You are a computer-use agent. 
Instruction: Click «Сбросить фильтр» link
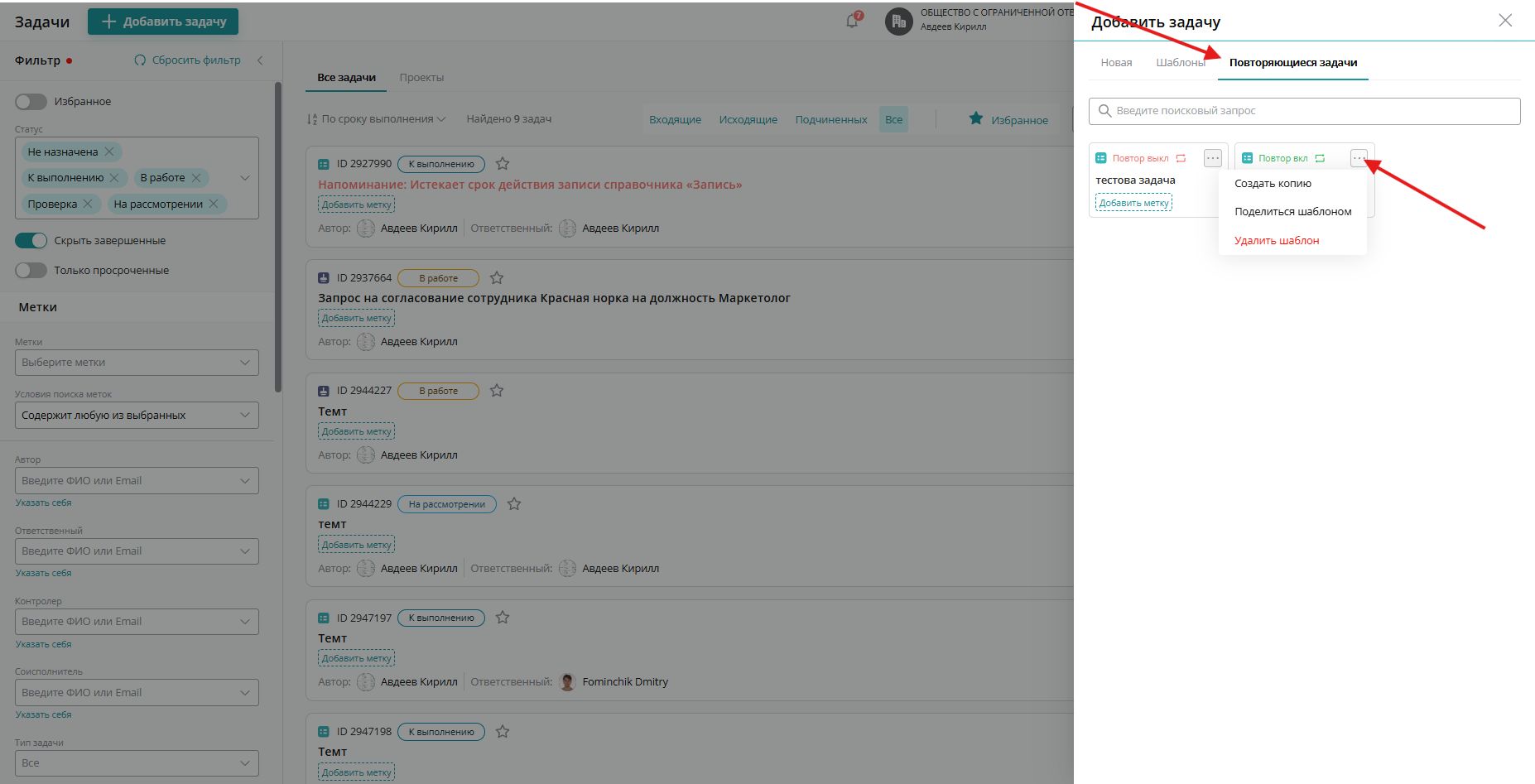pyautogui.click(x=188, y=60)
